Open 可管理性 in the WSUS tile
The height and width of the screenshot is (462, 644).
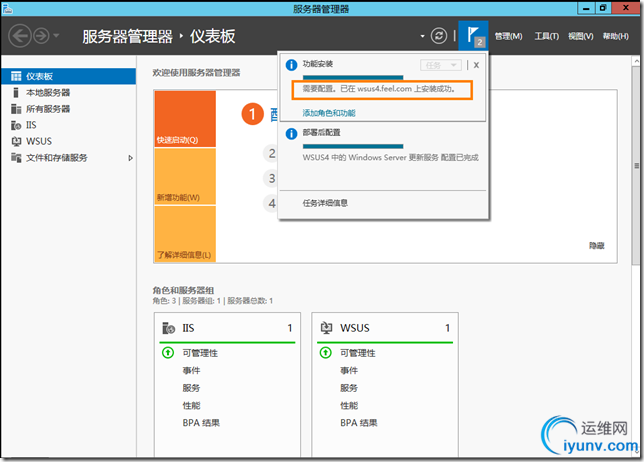pyautogui.click(x=358, y=353)
